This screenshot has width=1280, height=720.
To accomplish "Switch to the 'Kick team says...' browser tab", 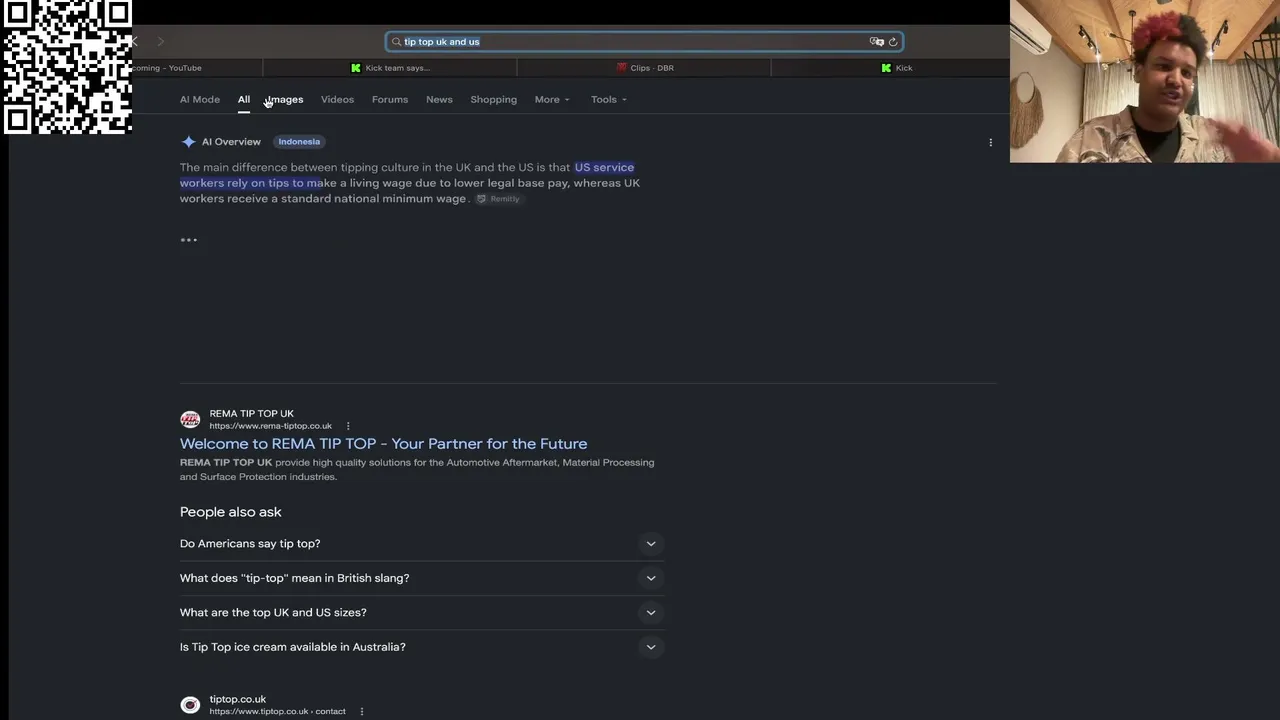I will tap(390, 68).
